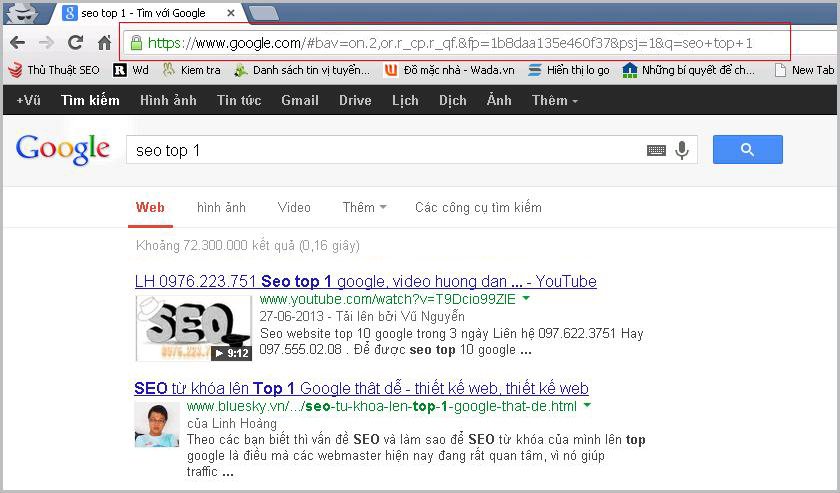Open 'Lịch' from the Google bar
This screenshot has width=840, height=493.
[405, 100]
